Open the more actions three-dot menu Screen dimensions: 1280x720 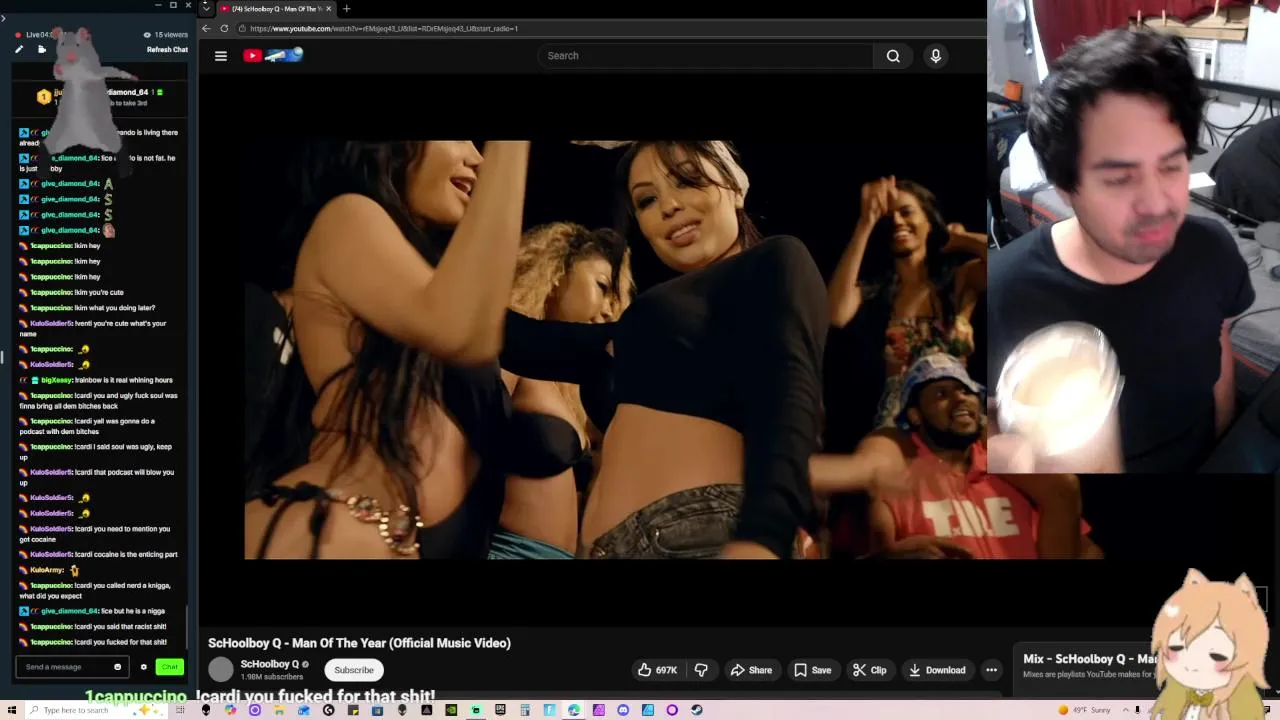tap(991, 670)
